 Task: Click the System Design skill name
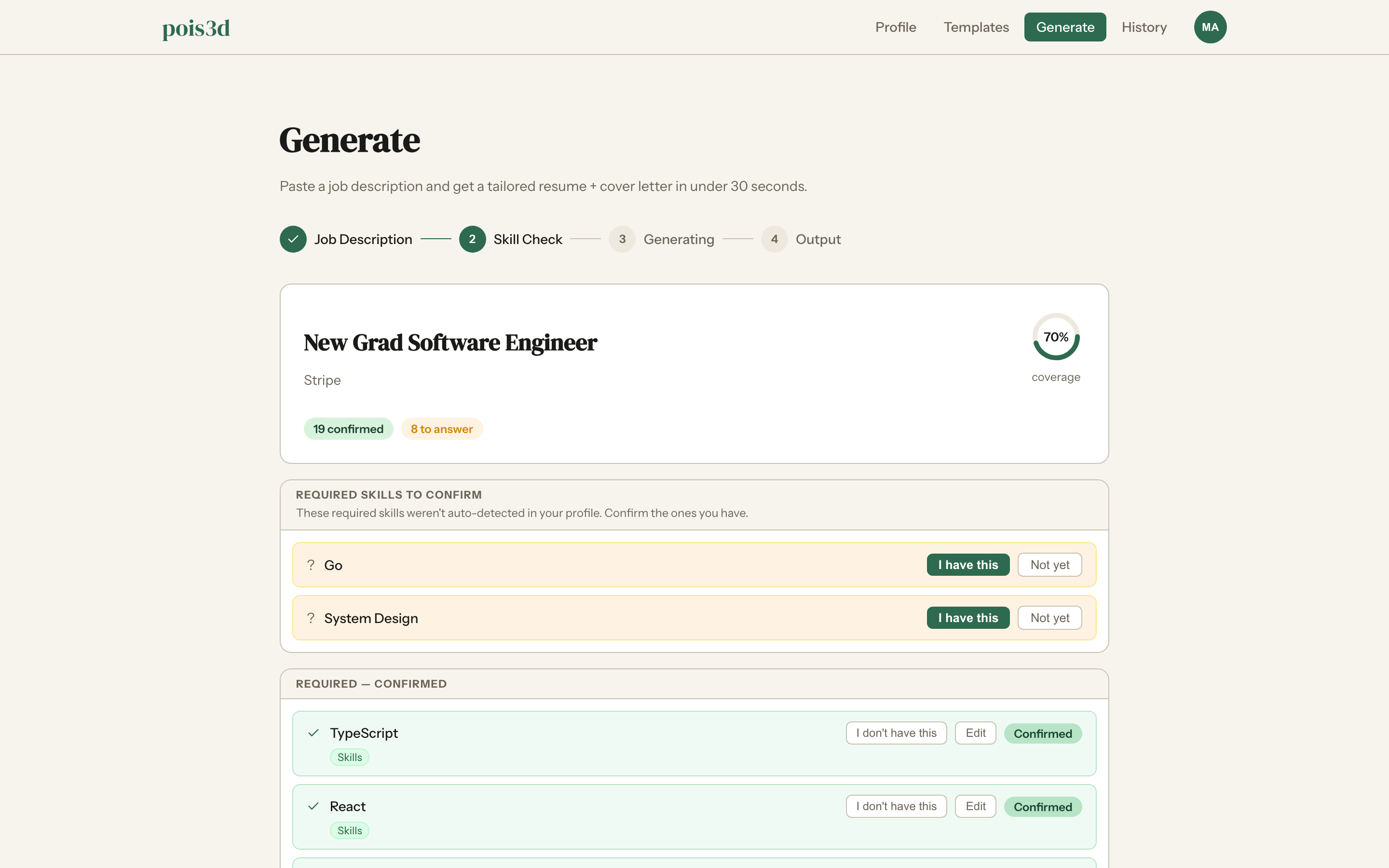pos(371,618)
